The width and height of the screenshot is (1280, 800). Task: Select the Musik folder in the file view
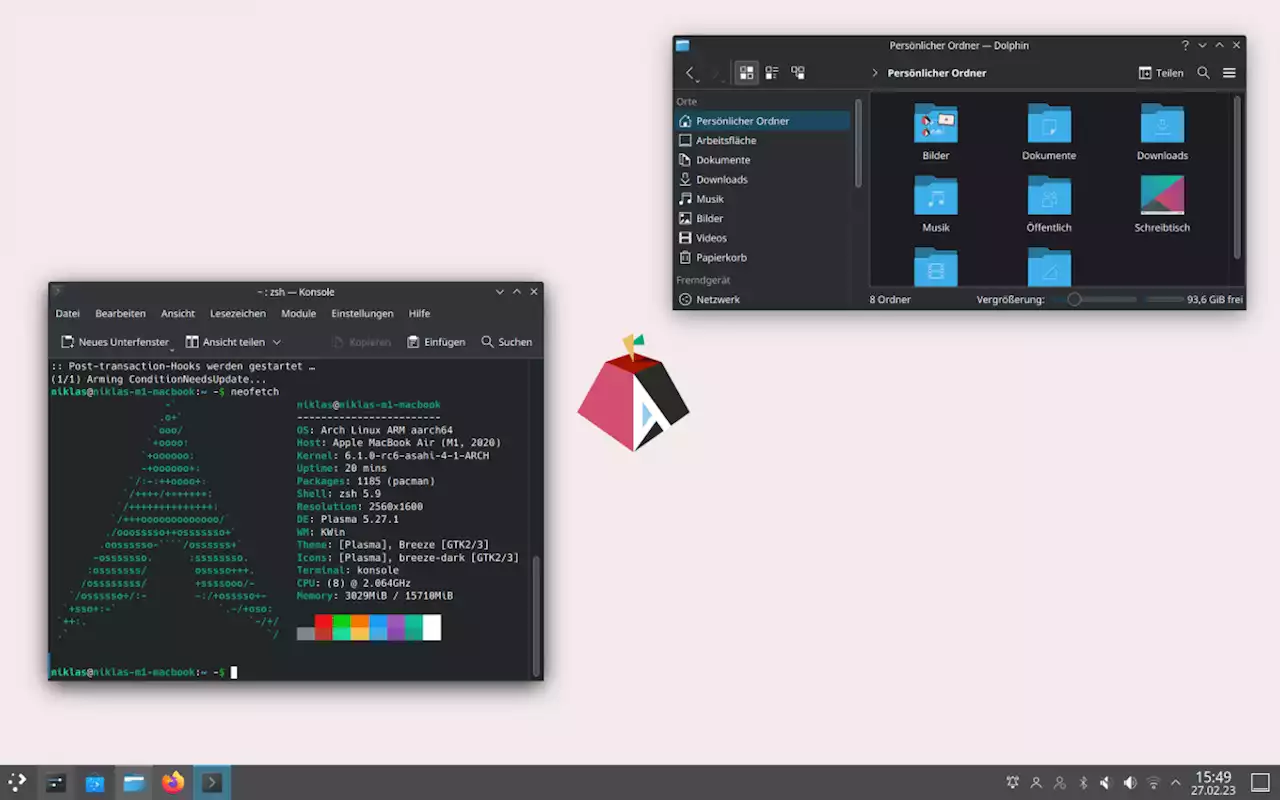tap(936, 204)
